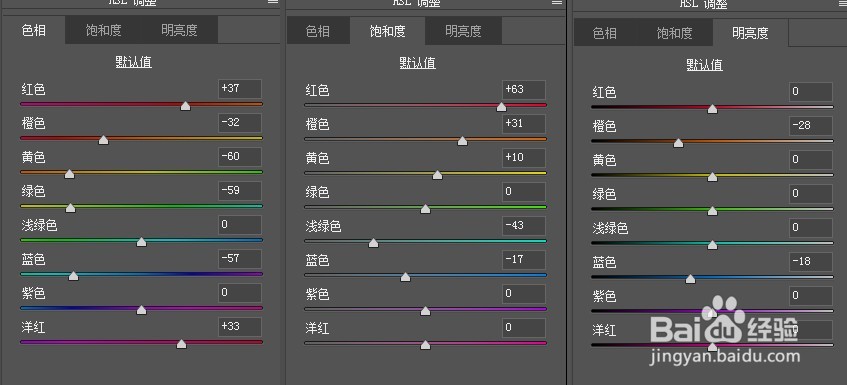The height and width of the screenshot is (385, 847).
Task: Focus the 橙色 hue value field showing -32
Action: pos(240,123)
